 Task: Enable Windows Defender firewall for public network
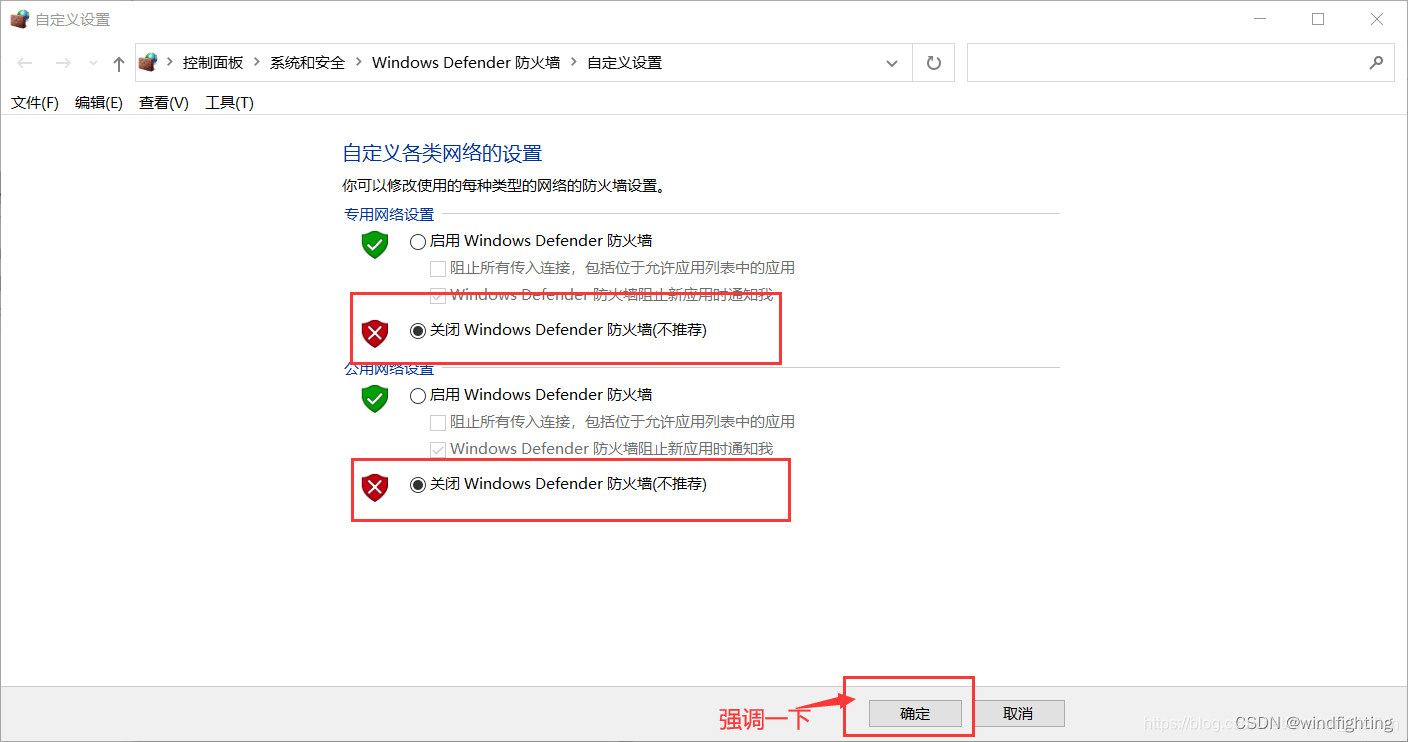point(417,395)
